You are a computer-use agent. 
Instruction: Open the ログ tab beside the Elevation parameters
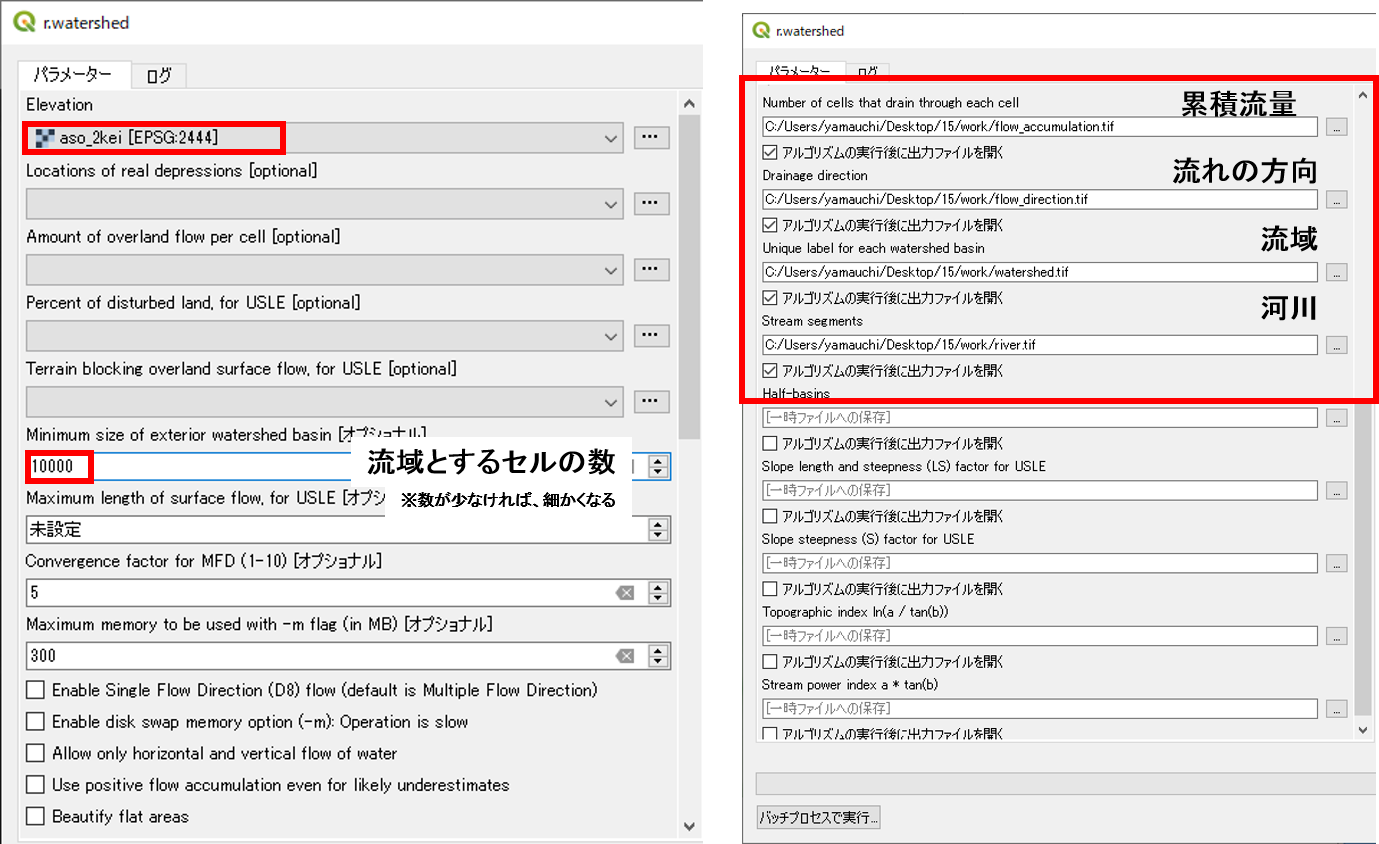tap(158, 75)
